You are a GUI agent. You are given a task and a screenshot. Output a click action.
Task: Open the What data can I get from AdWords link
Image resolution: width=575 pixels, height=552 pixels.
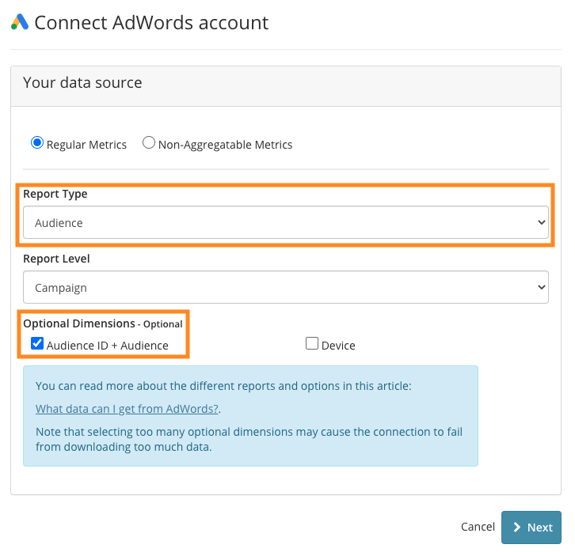coord(127,409)
